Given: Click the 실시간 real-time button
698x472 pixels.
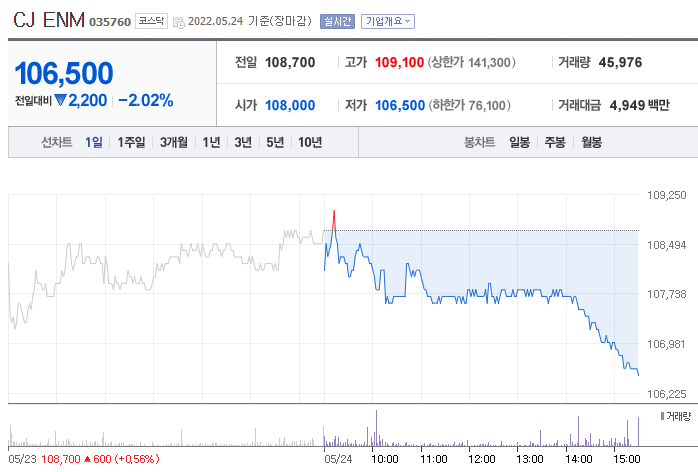Looking at the screenshot, I should click(x=337, y=21).
